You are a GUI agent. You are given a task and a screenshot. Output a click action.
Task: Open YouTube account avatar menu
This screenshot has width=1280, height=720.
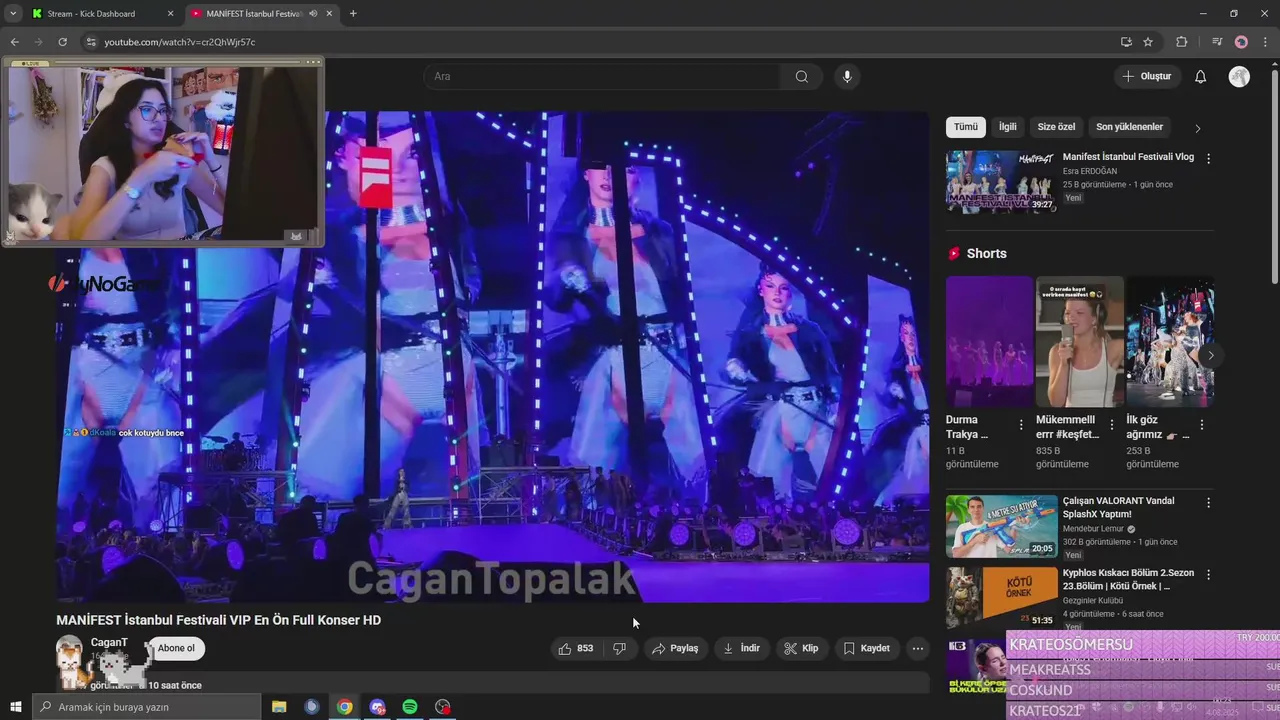(1239, 77)
